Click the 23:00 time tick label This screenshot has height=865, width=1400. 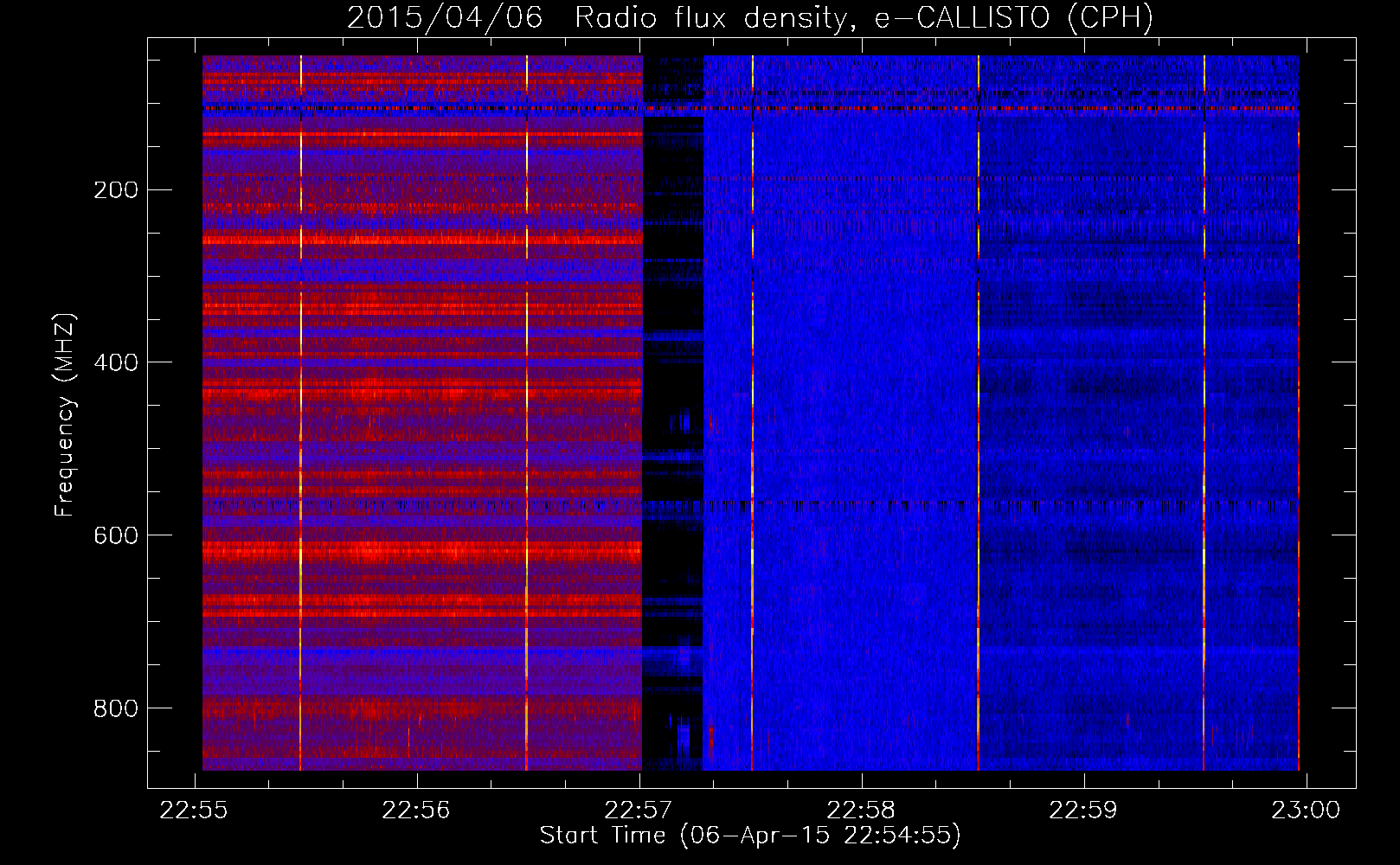coord(1307,811)
